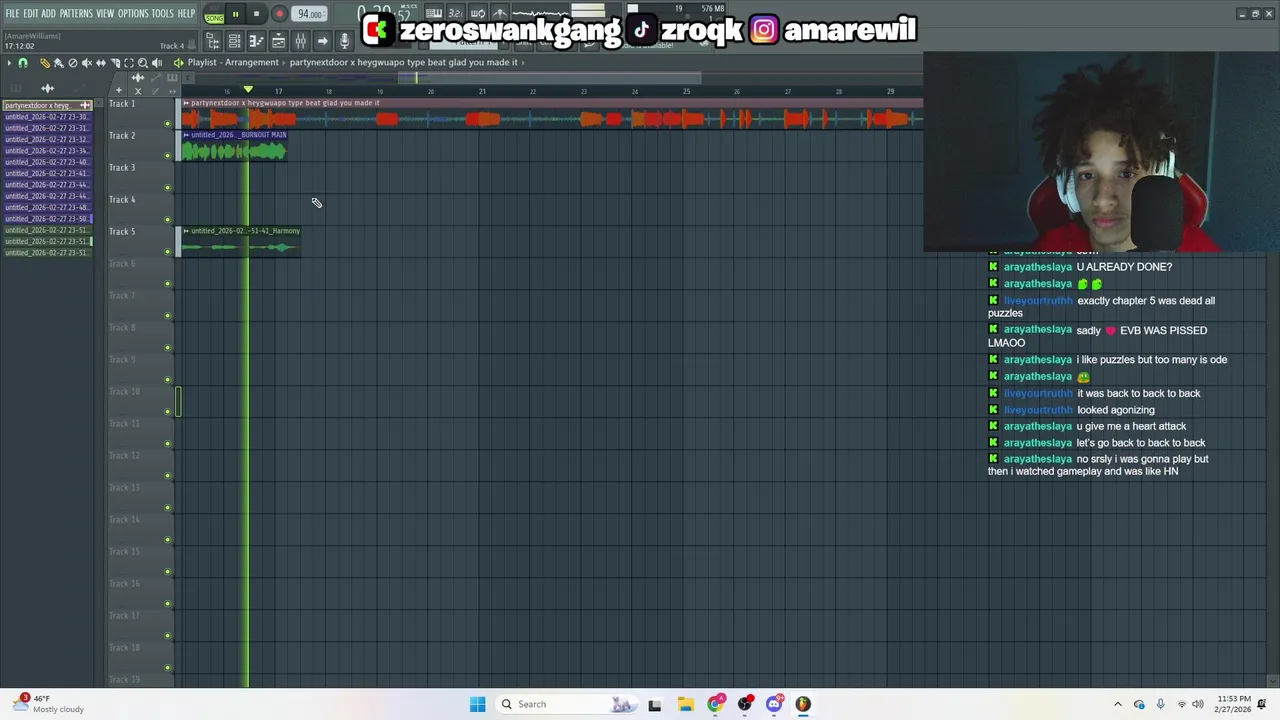
Task: Click the 94.000 tempo field
Action: point(310,14)
